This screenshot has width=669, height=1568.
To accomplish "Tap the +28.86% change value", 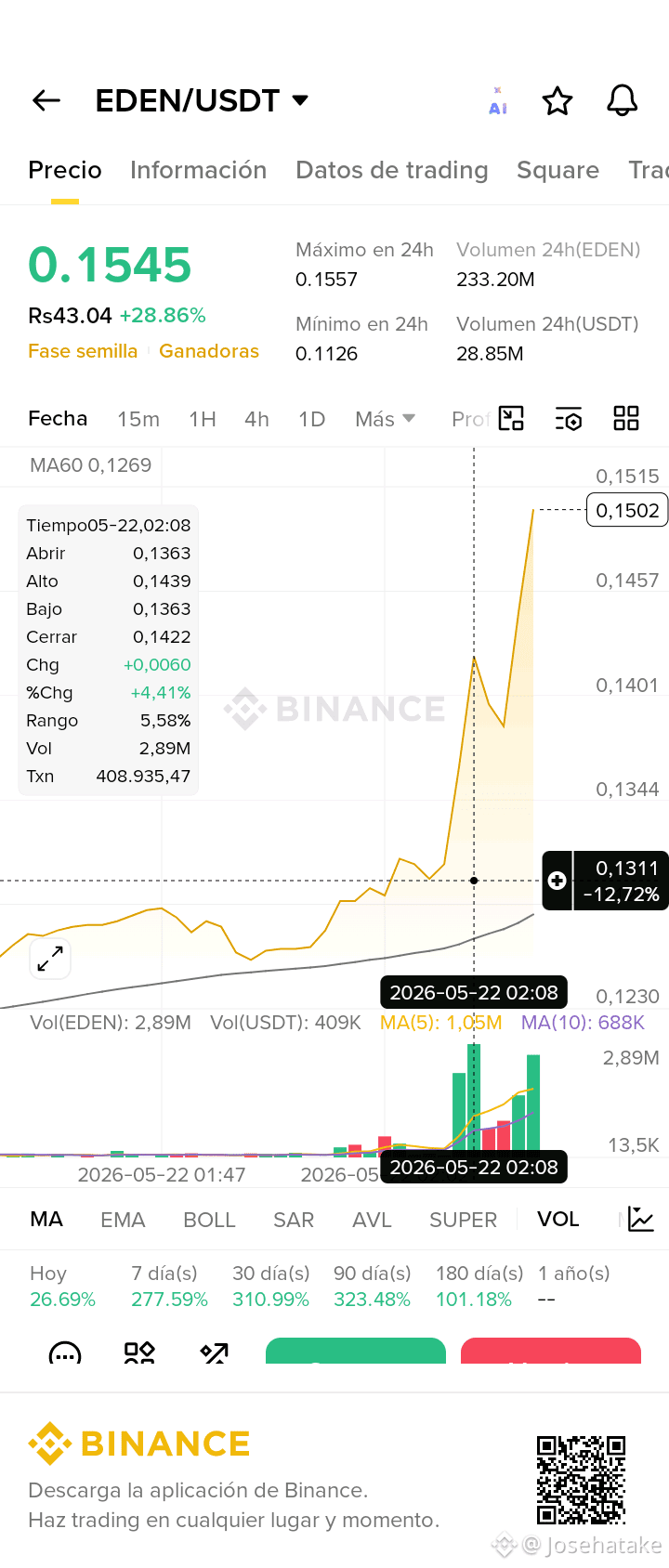I will [163, 315].
